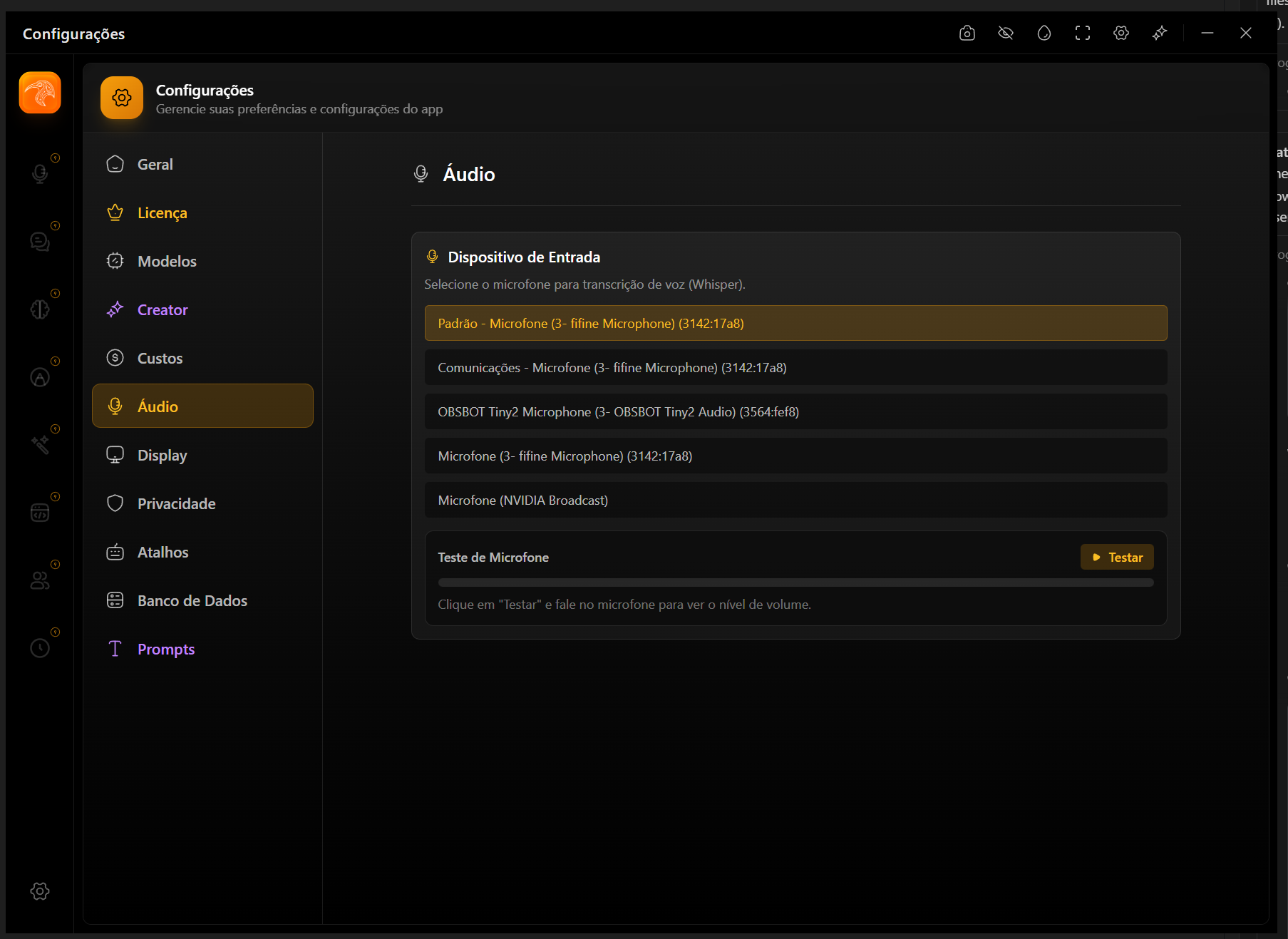Click the 'Teste de Microfone' label

pyautogui.click(x=493, y=557)
